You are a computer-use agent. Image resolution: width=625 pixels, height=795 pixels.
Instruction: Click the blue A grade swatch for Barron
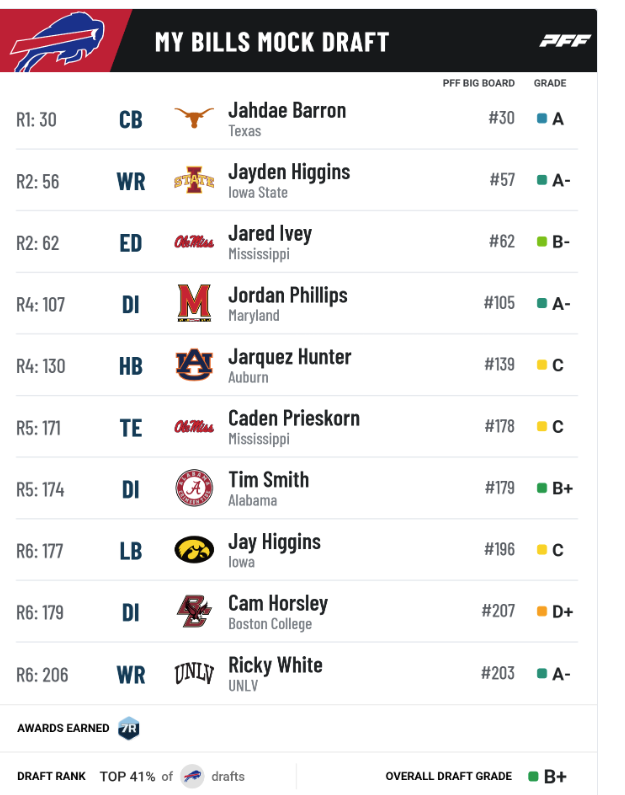[x=542, y=118]
